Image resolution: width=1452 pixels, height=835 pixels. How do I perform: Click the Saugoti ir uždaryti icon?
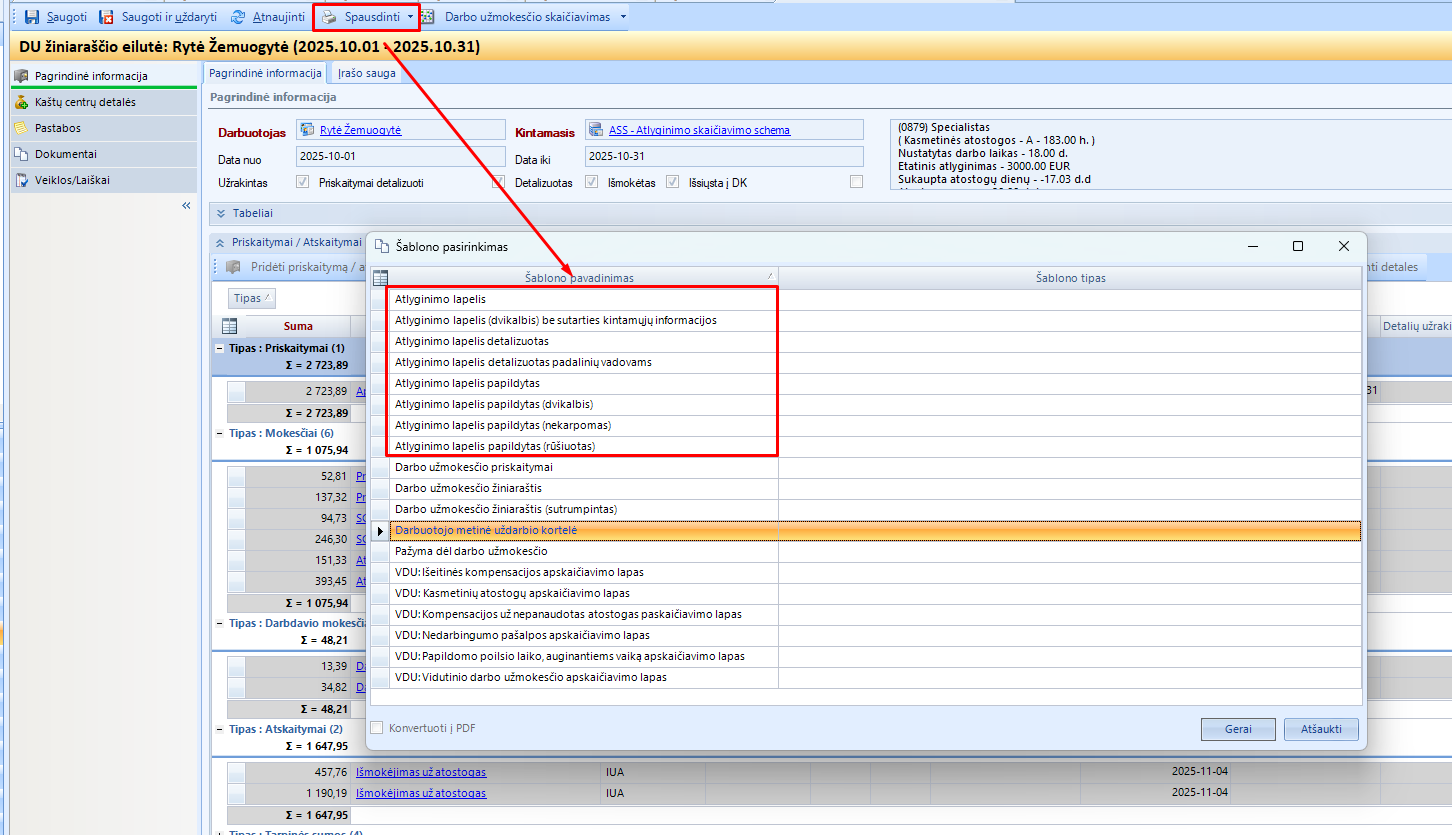click(x=106, y=17)
